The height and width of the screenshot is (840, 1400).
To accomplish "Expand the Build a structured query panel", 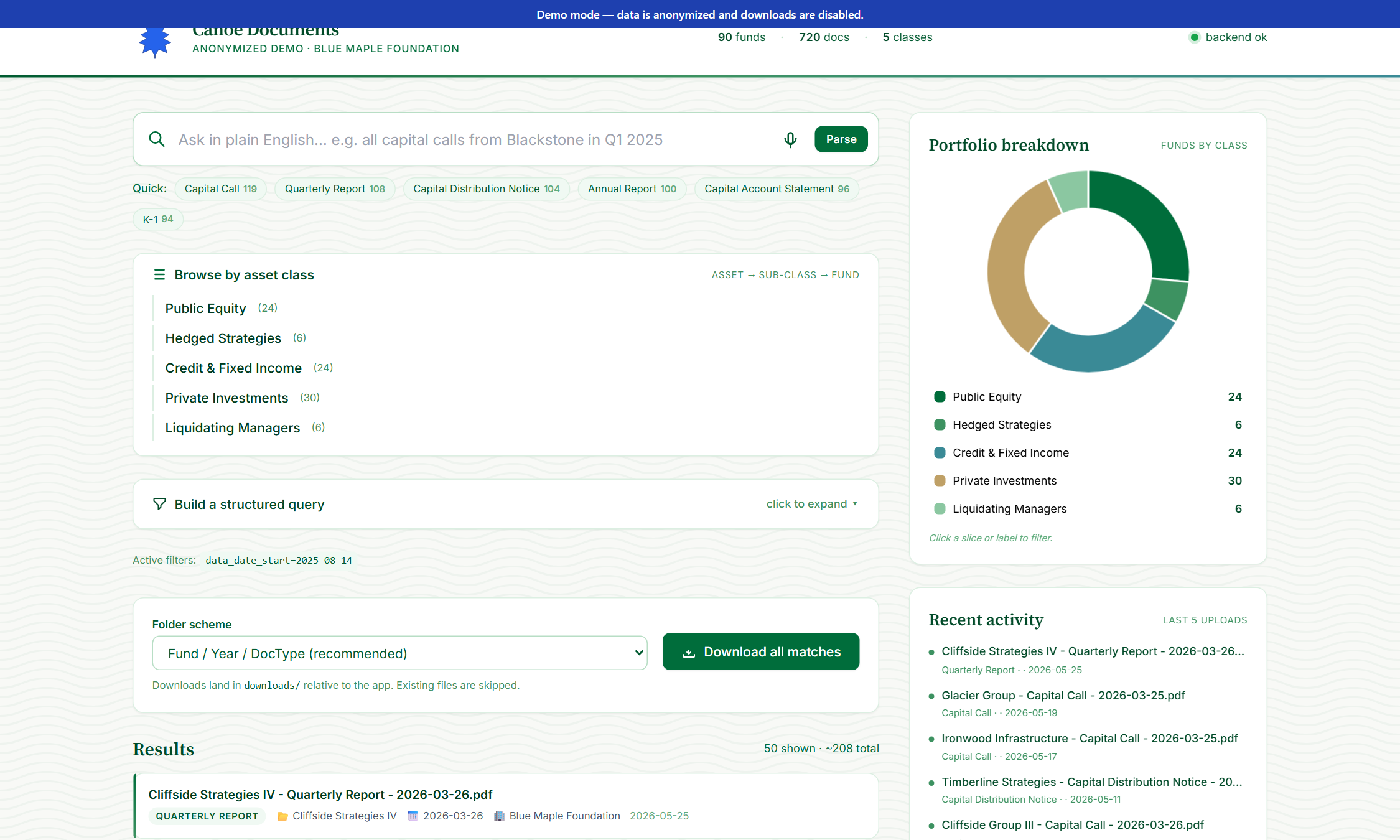I will (506, 504).
